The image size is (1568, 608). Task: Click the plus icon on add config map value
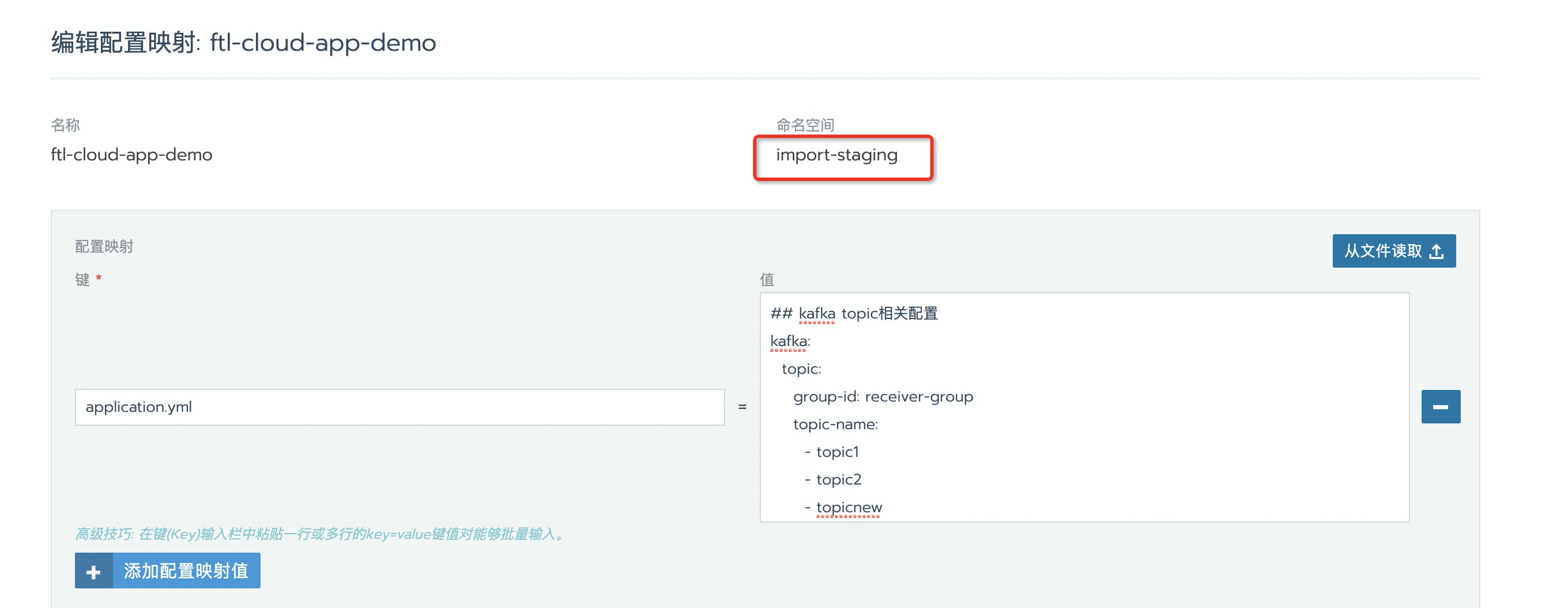[x=93, y=571]
